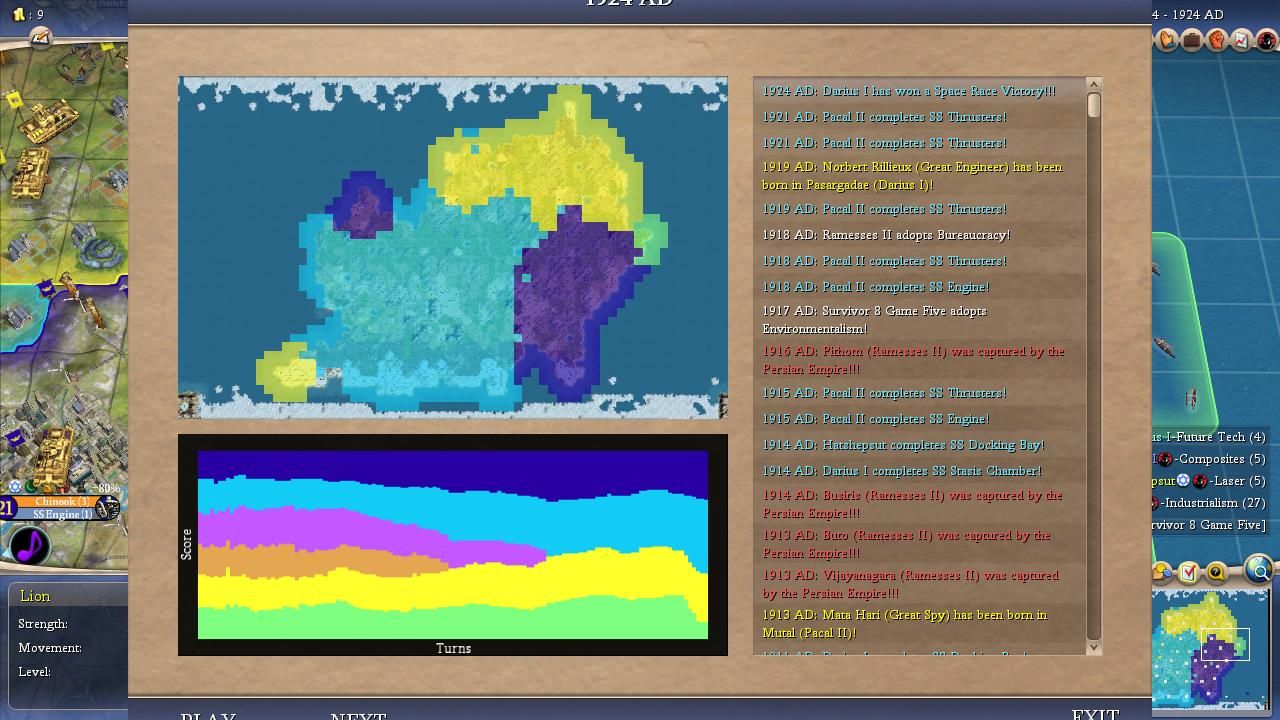Click the minimap in bottom right corner
This screenshot has width=1280, height=720.
coord(1210,648)
